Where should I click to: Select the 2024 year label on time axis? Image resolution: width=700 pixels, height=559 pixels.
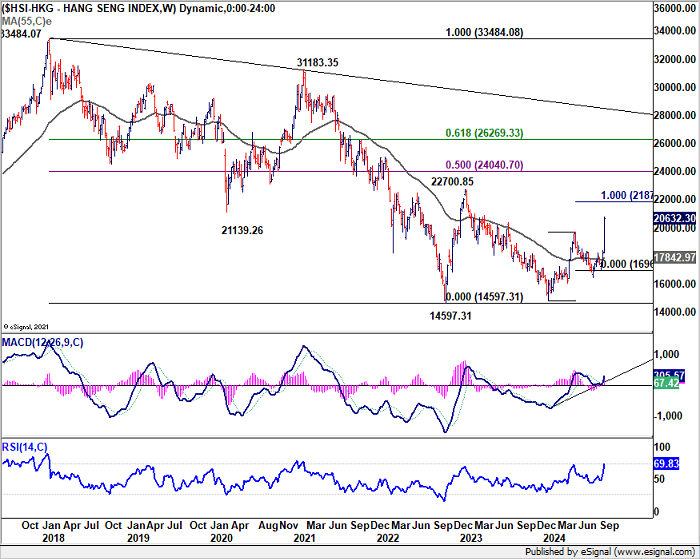pyautogui.click(x=554, y=538)
